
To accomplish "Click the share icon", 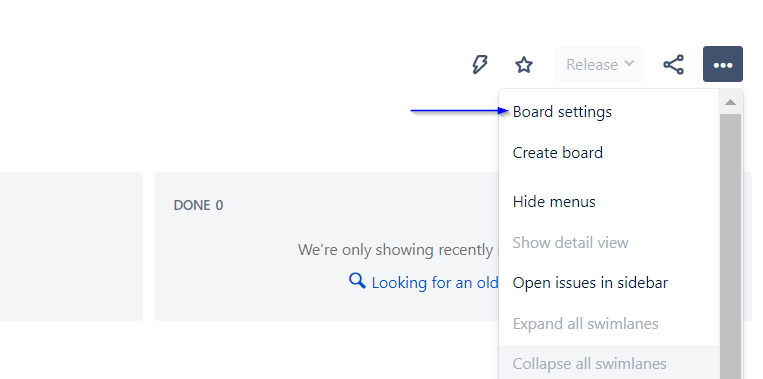I will (x=673, y=64).
